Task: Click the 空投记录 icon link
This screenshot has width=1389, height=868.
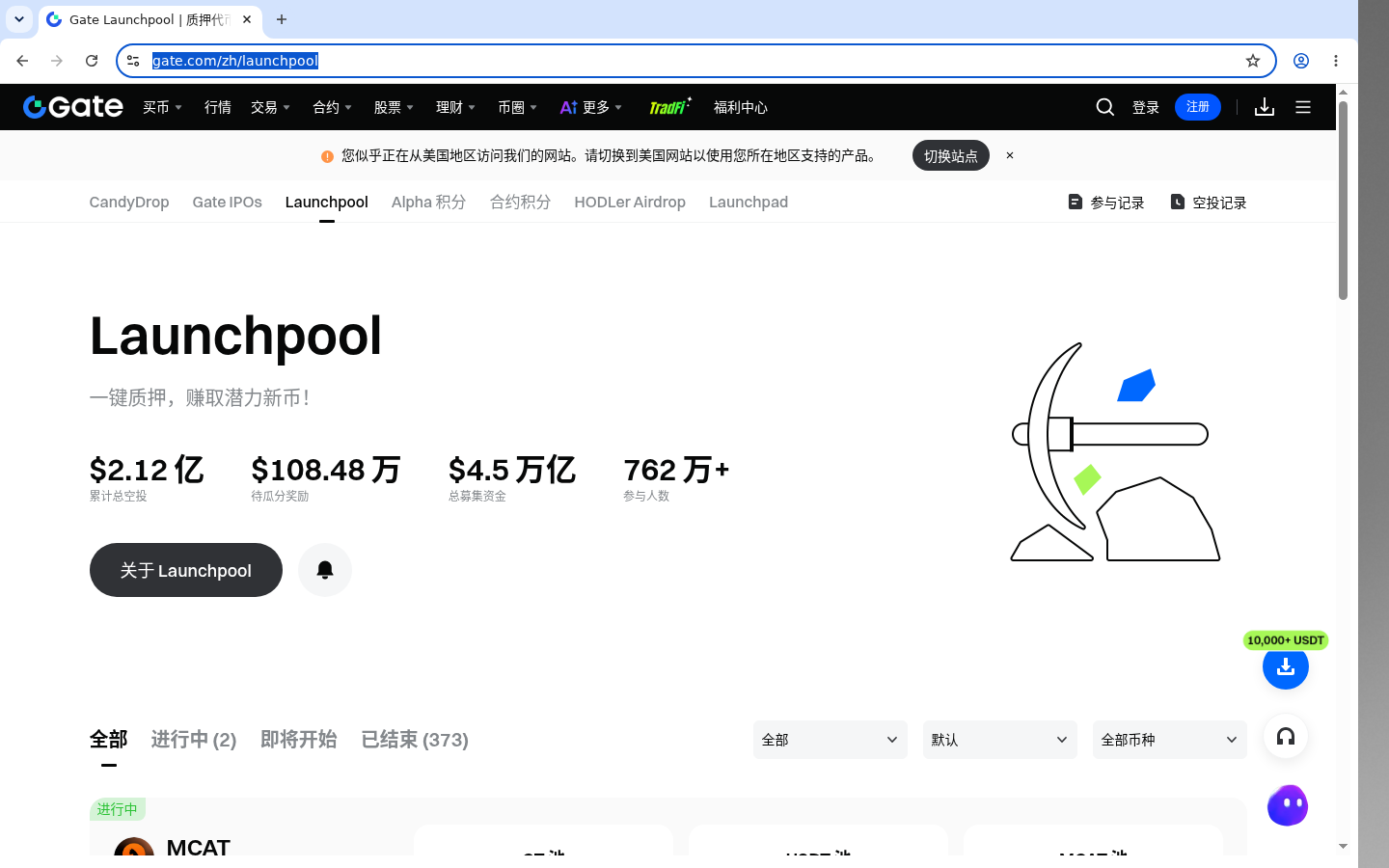Action: (1209, 203)
